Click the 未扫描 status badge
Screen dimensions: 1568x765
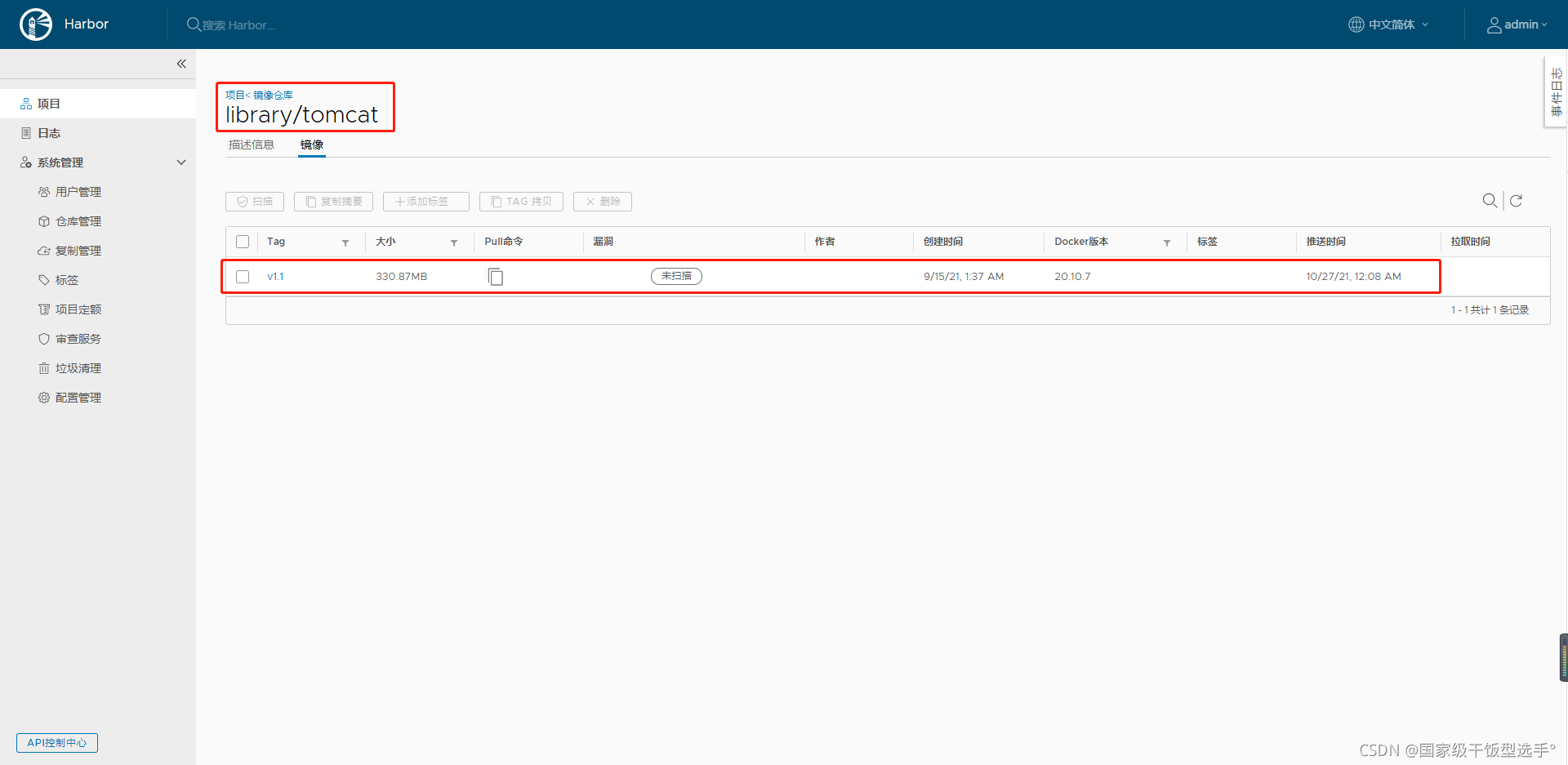(676, 276)
